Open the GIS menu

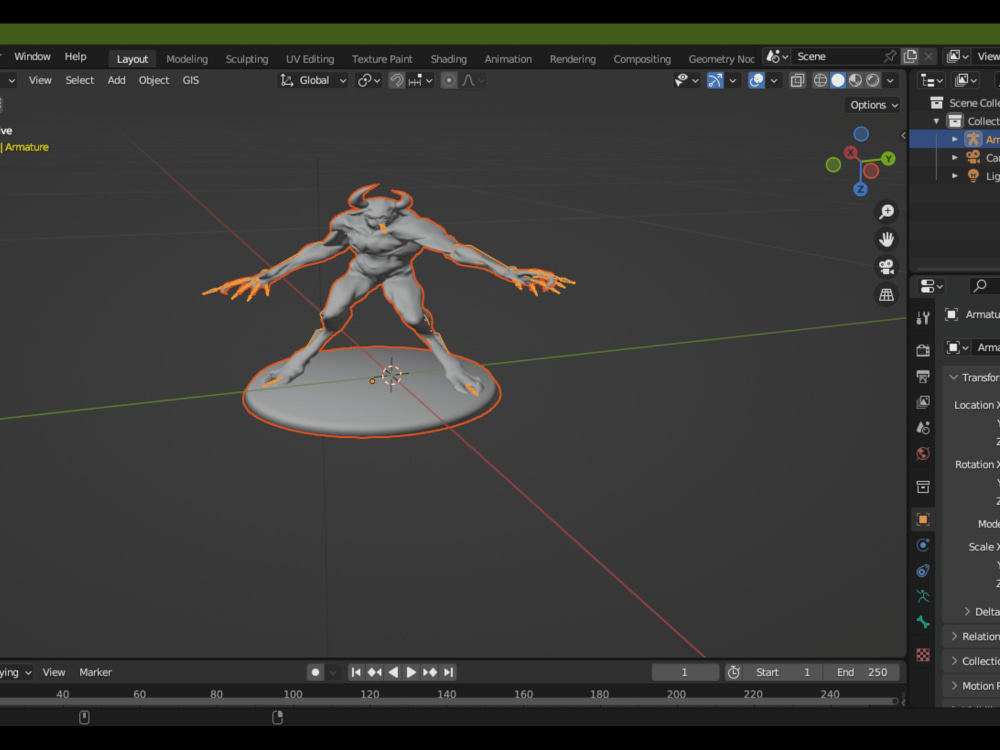[191, 80]
